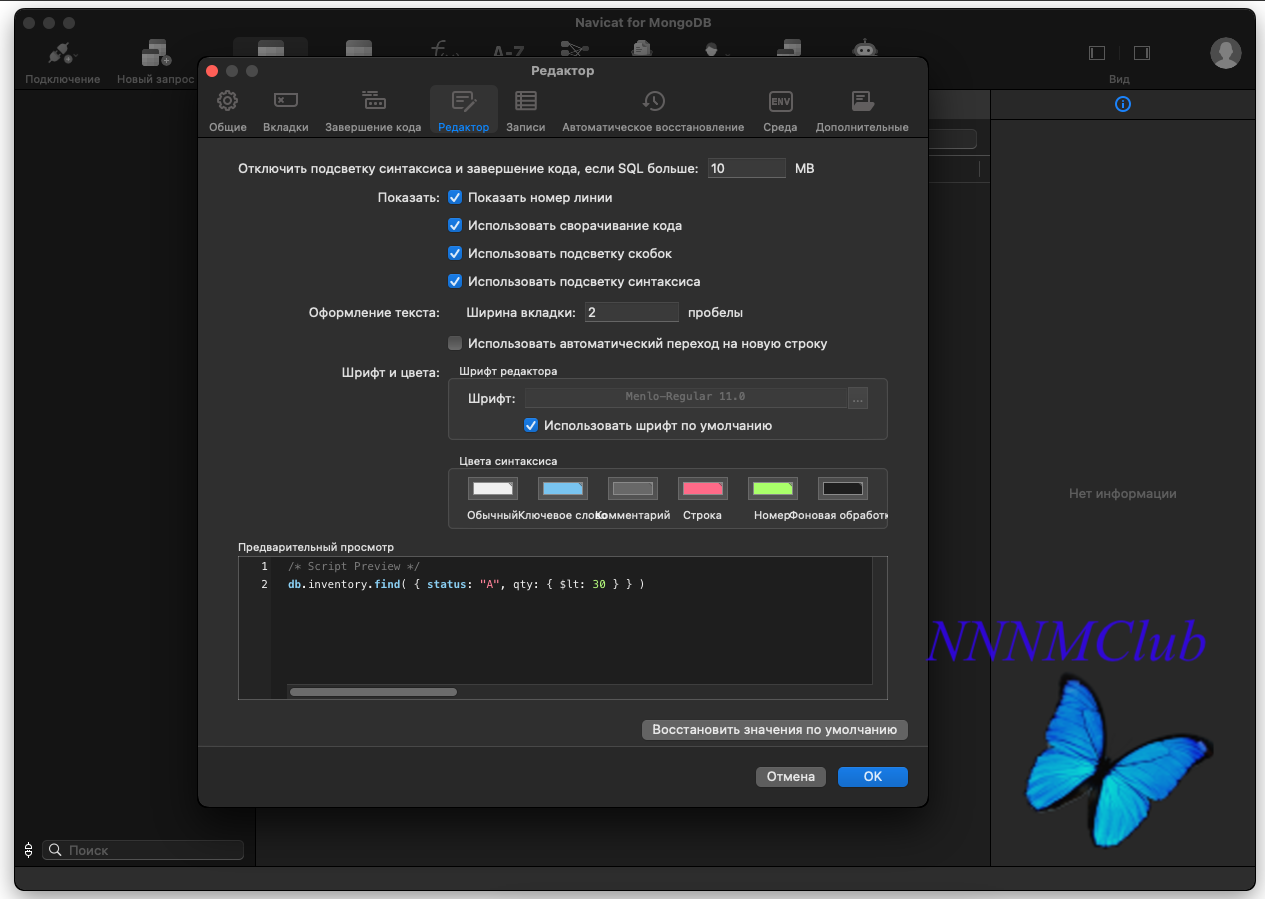Open the Обычный white color swatch

pyautogui.click(x=493, y=488)
